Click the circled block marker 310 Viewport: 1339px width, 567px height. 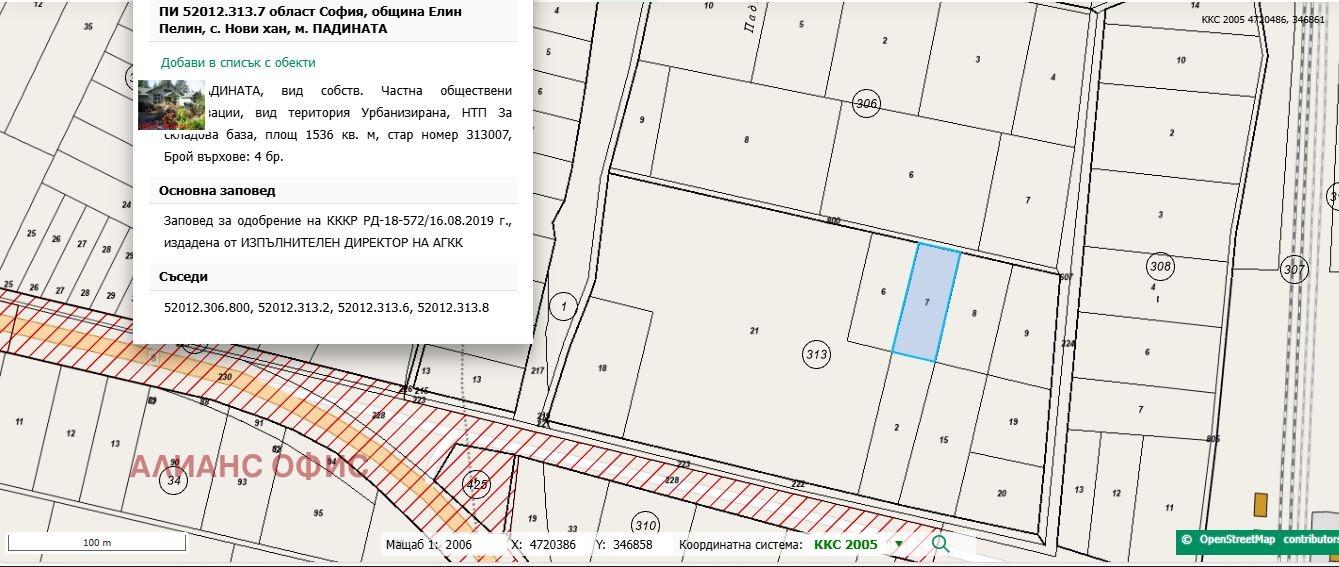tap(645, 525)
